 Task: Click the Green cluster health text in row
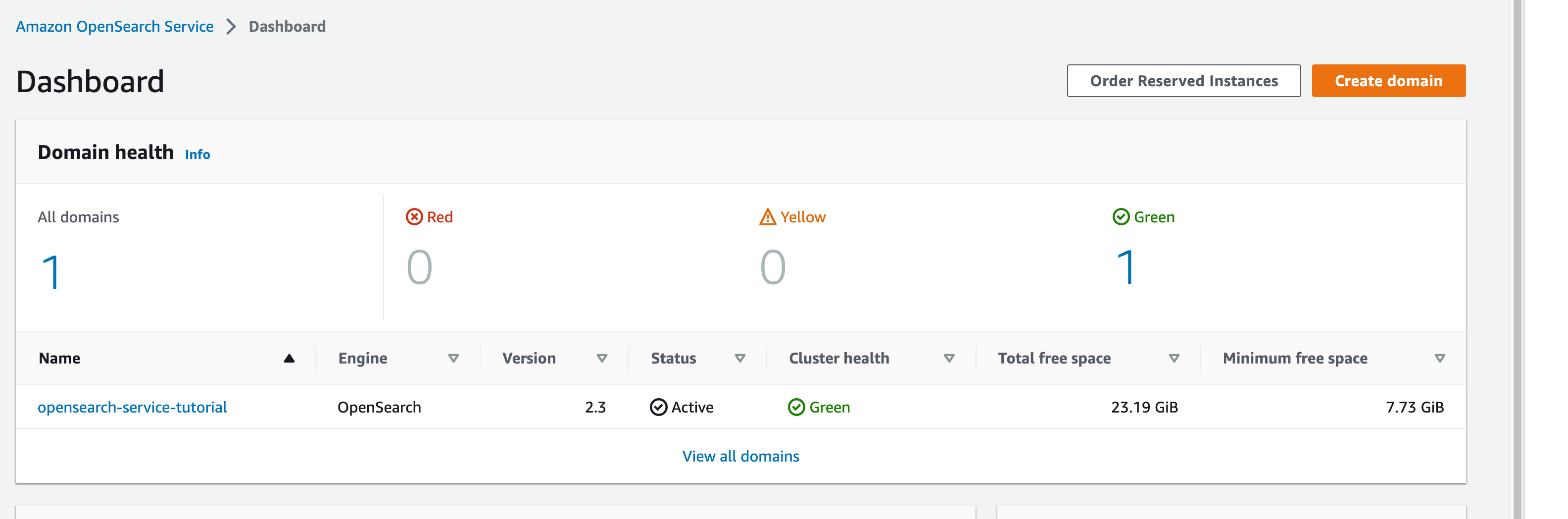(830, 407)
